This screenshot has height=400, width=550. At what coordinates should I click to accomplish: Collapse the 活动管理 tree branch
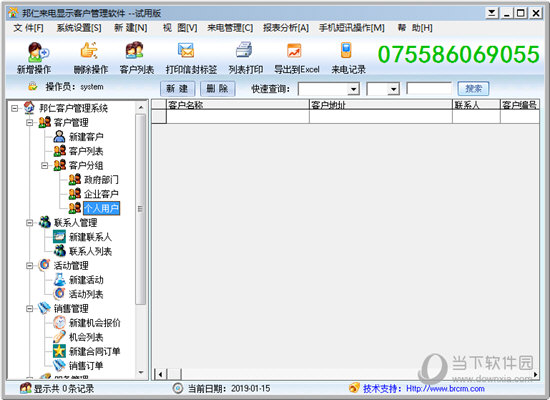29,266
